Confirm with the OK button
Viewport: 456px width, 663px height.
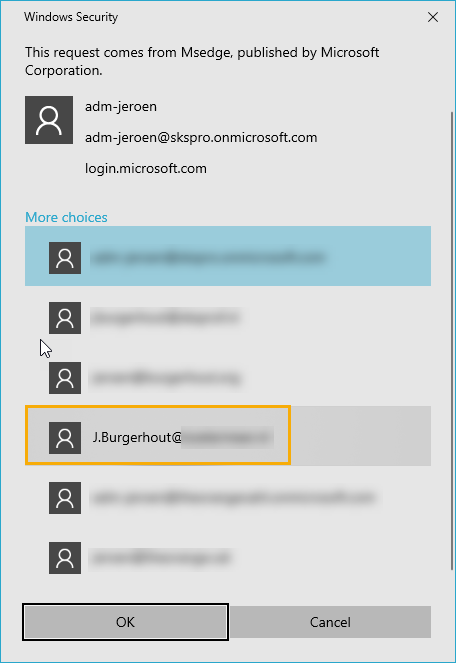[125, 622]
